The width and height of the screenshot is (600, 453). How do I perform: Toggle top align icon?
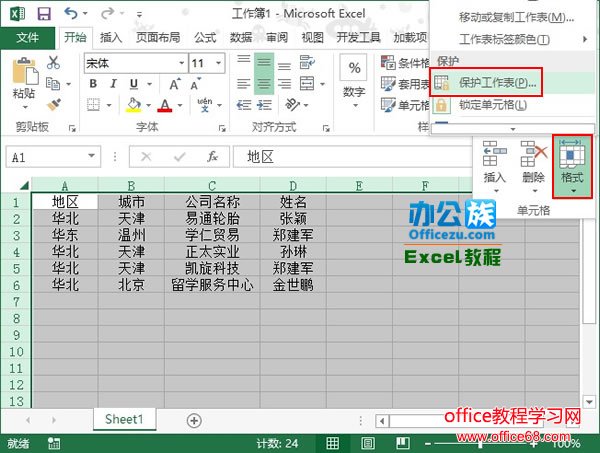[x=244, y=62]
